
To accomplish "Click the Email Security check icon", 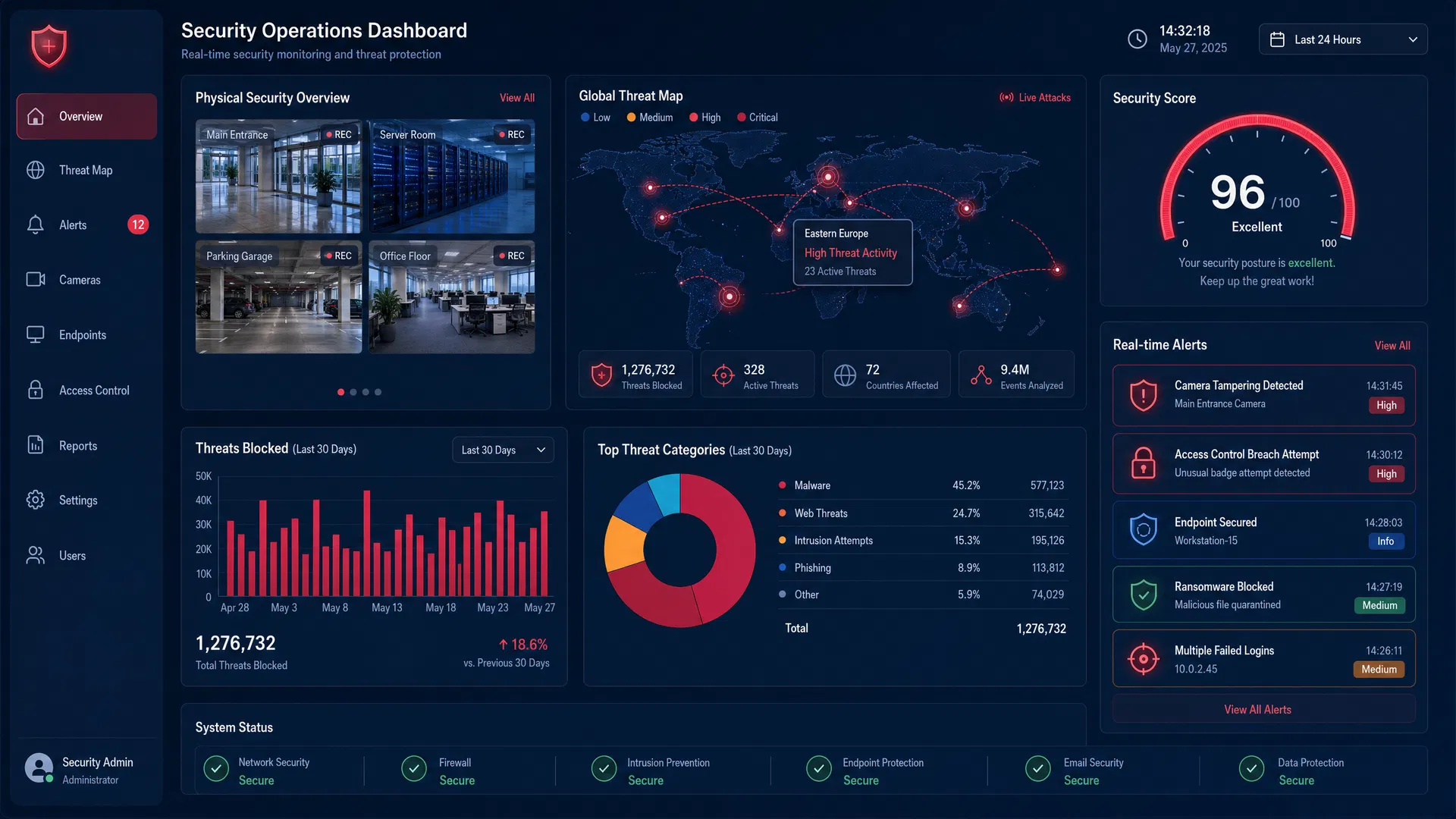I will [x=1038, y=769].
